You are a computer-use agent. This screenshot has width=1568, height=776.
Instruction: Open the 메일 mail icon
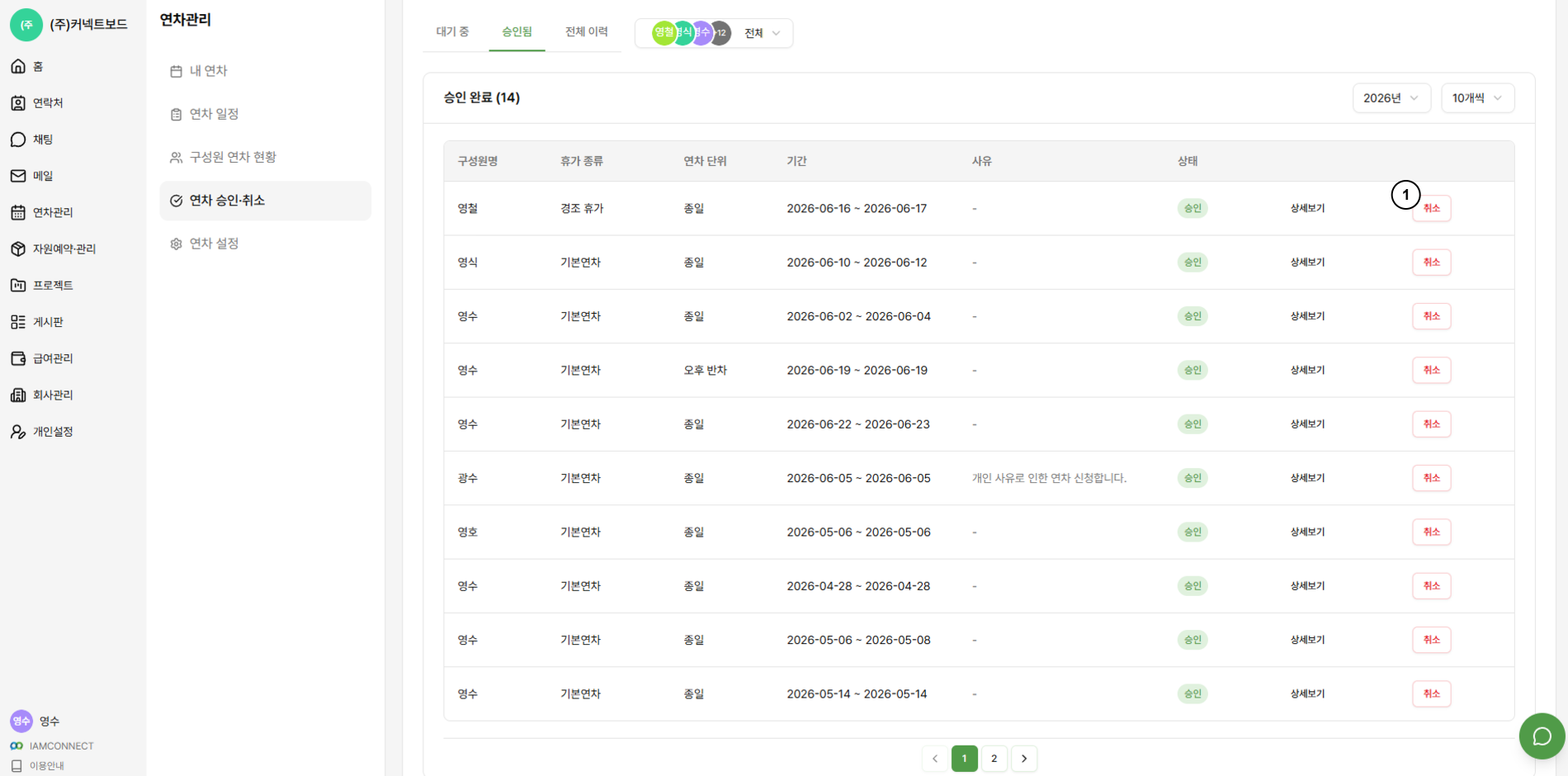[18, 176]
